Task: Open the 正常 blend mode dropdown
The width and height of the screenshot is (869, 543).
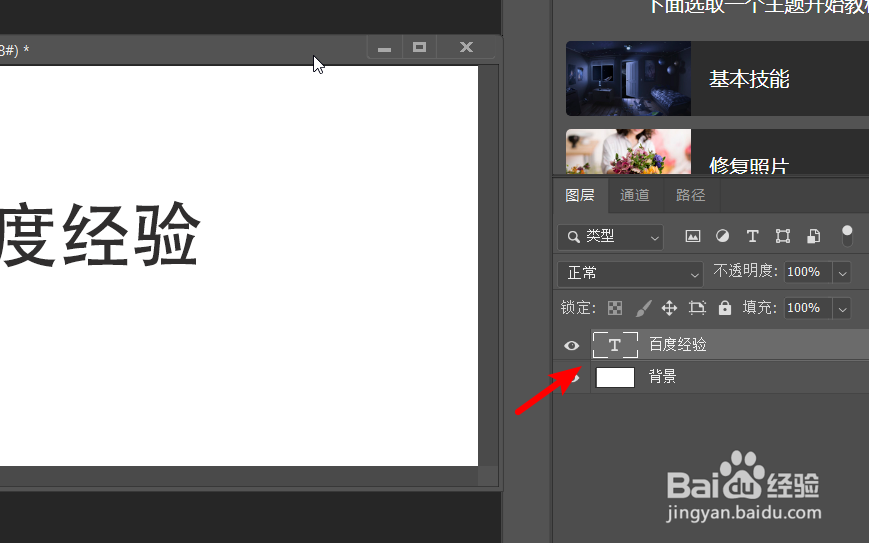Action: point(630,273)
